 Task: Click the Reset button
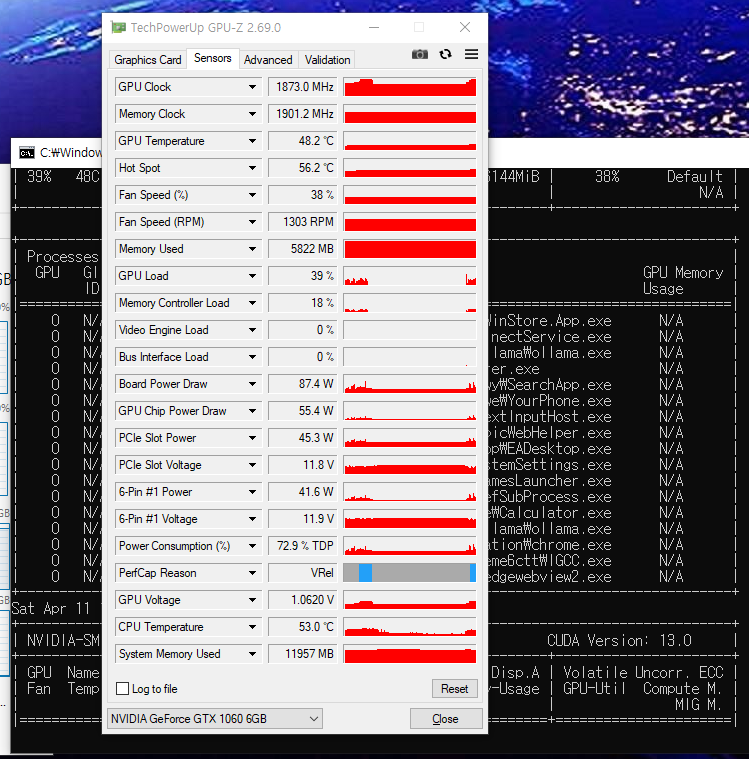[x=454, y=688]
